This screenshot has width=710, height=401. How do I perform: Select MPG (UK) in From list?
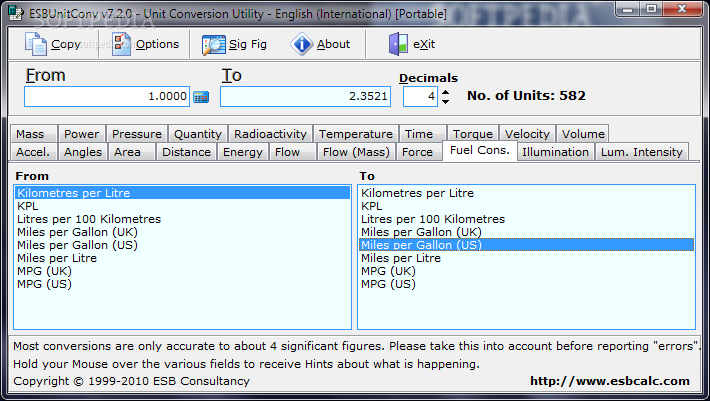coord(182,271)
